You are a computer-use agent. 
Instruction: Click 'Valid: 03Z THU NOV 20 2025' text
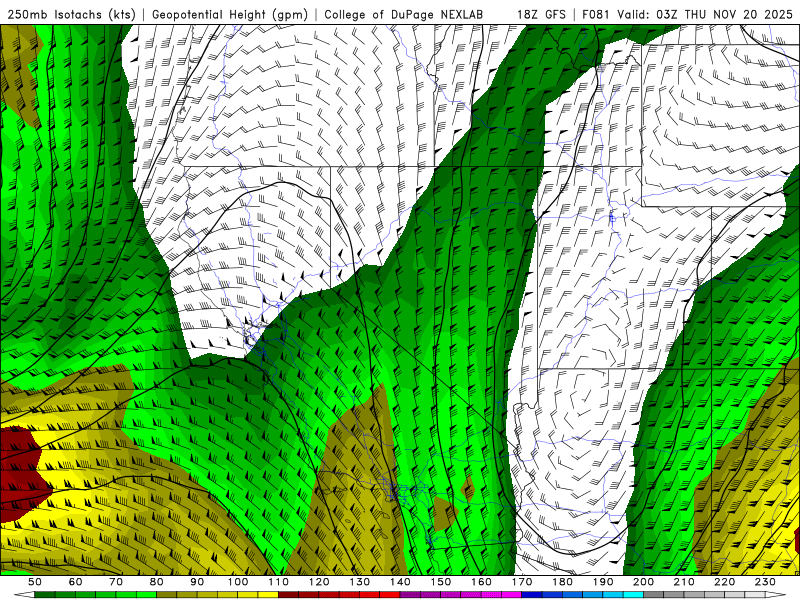pos(705,15)
